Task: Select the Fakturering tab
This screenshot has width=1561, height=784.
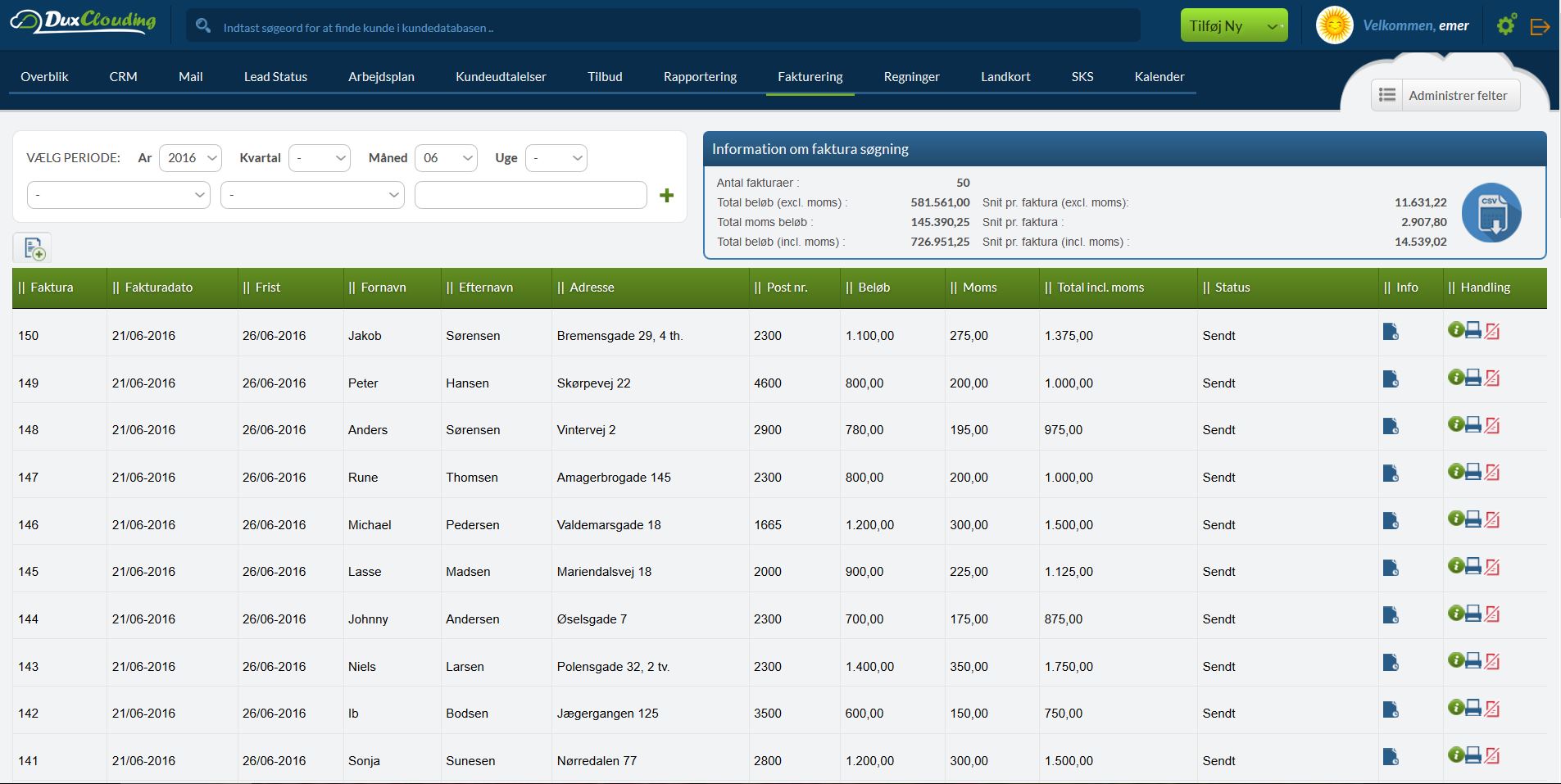Action: pos(810,76)
